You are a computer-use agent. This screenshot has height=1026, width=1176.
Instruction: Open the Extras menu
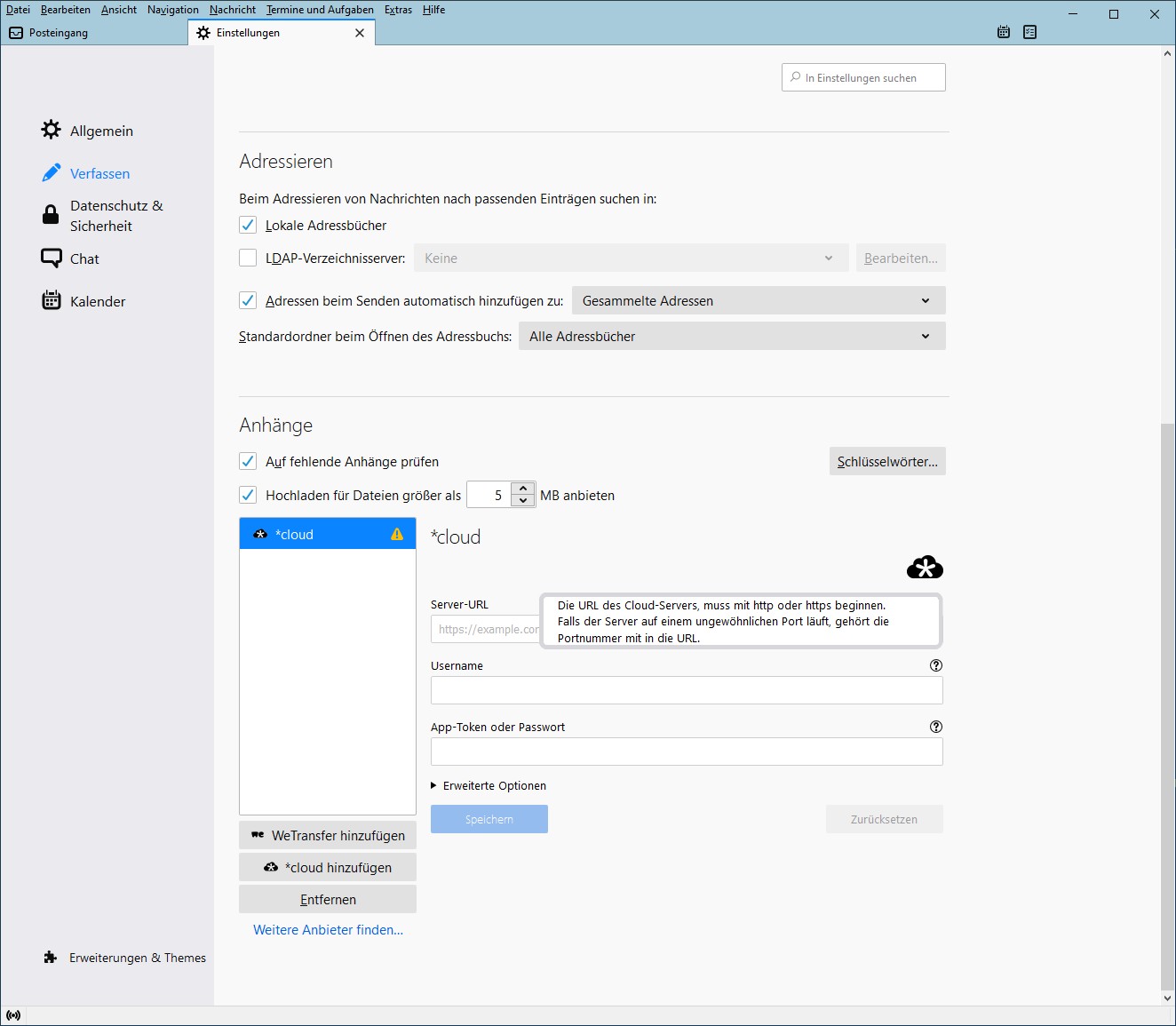point(398,10)
